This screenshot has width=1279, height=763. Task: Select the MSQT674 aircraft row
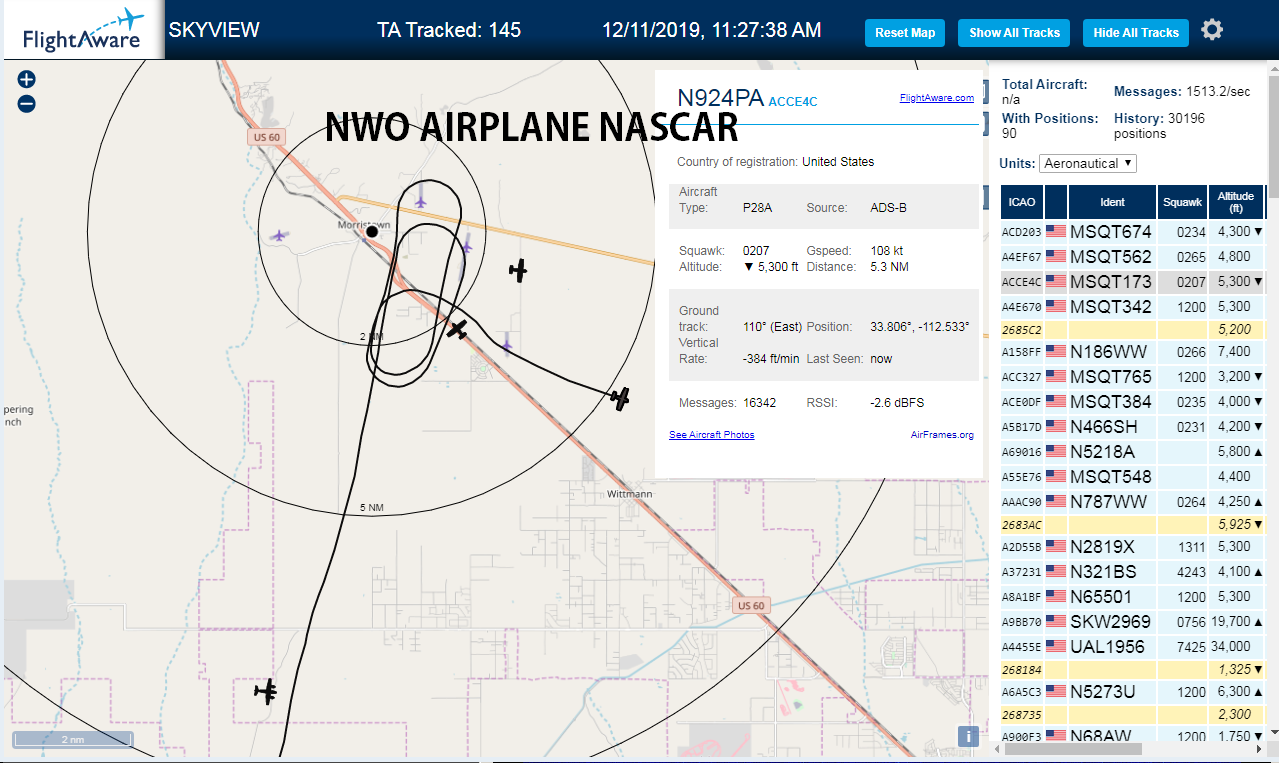tap(1133, 232)
